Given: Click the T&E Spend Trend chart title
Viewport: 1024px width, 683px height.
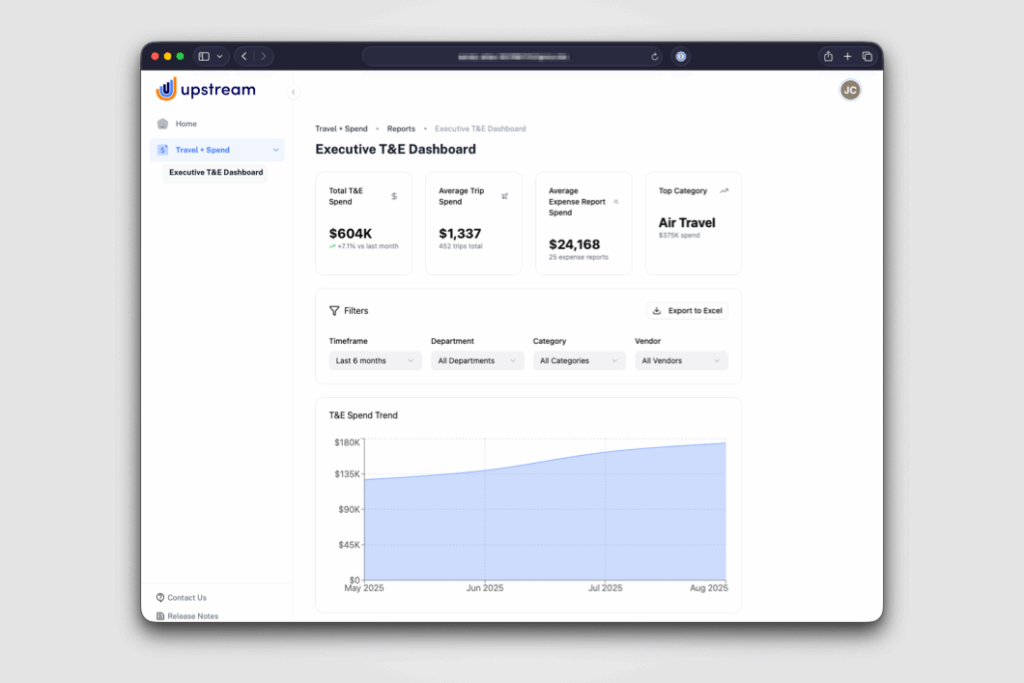Looking at the screenshot, I should pos(363,415).
